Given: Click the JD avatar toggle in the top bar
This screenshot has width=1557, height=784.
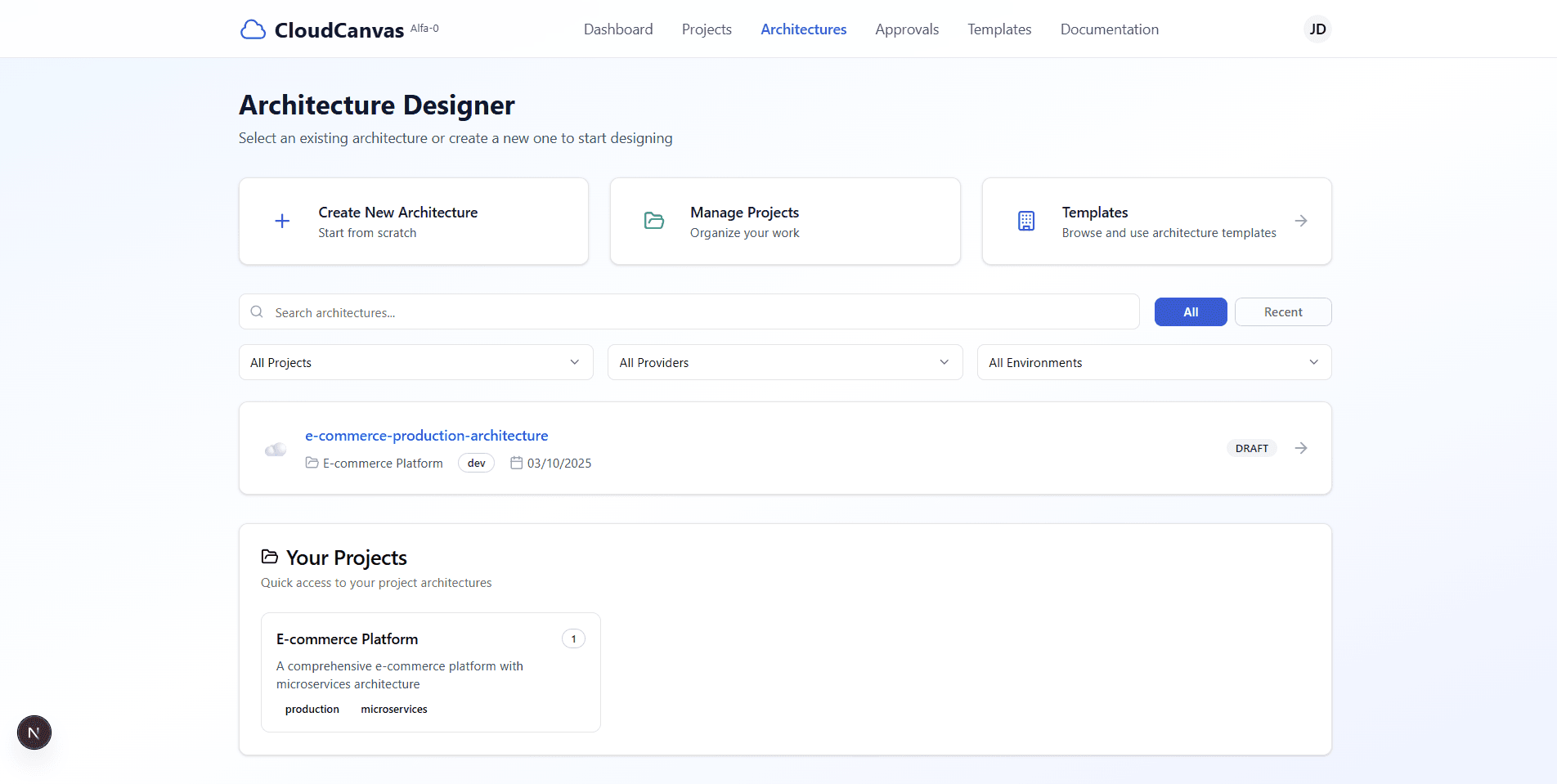Looking at the screenshot, I should pos(1317,29).
